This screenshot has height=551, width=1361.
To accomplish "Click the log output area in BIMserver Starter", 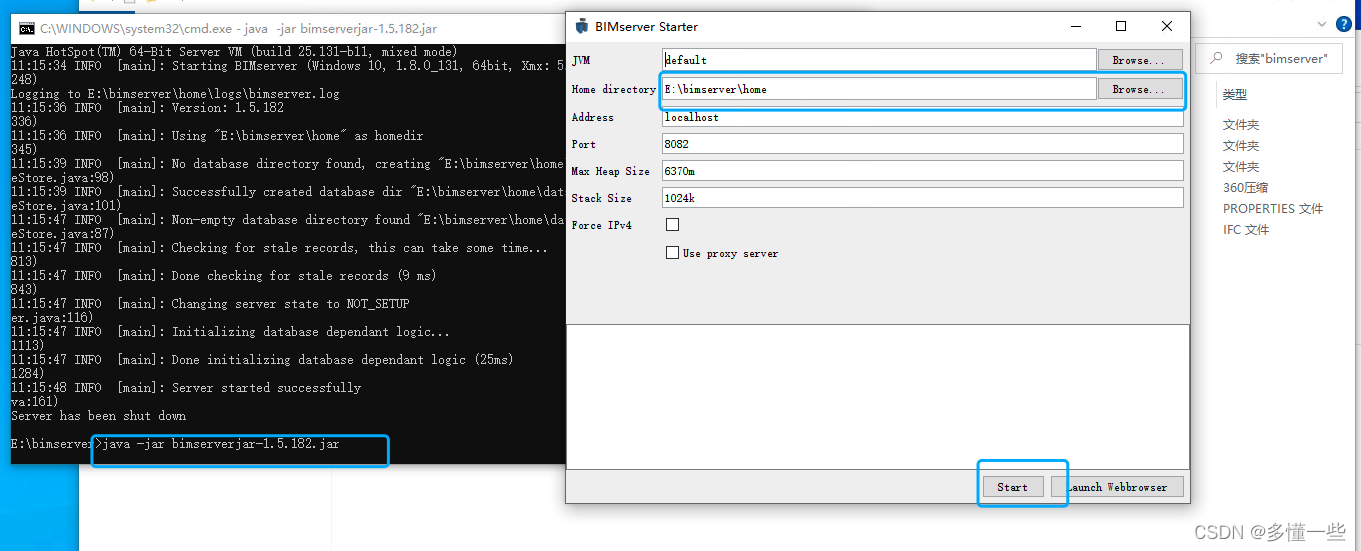I will click(x=877, y=396).
